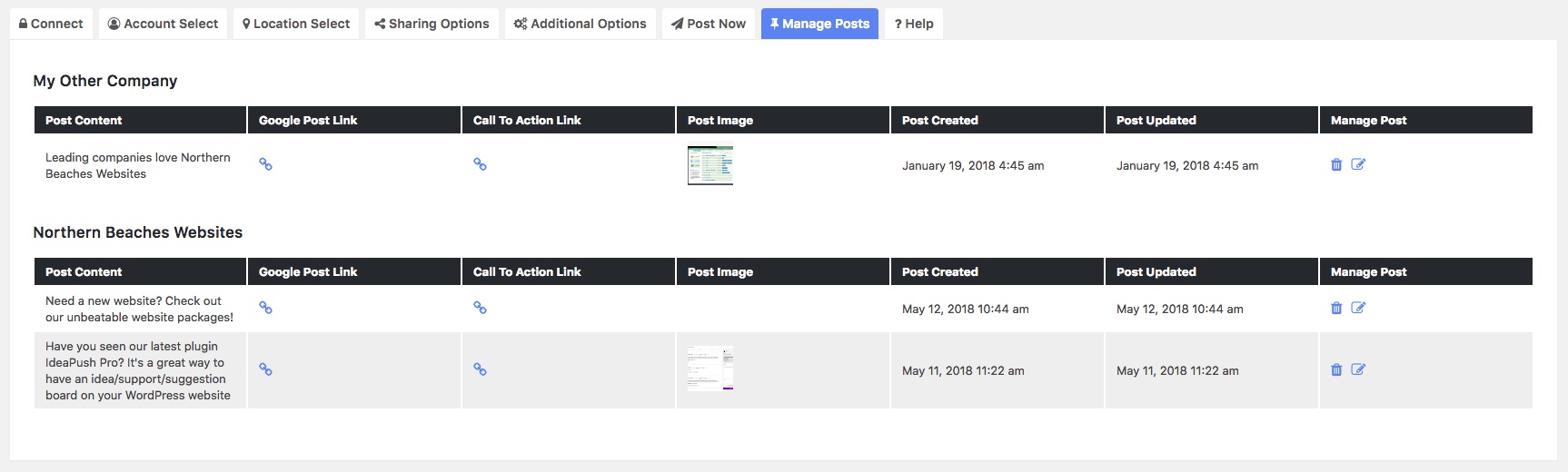Open the Help tab
The height and width of the screenshot is (472, 1568).
pyautogui.click(x=914, y=24)
